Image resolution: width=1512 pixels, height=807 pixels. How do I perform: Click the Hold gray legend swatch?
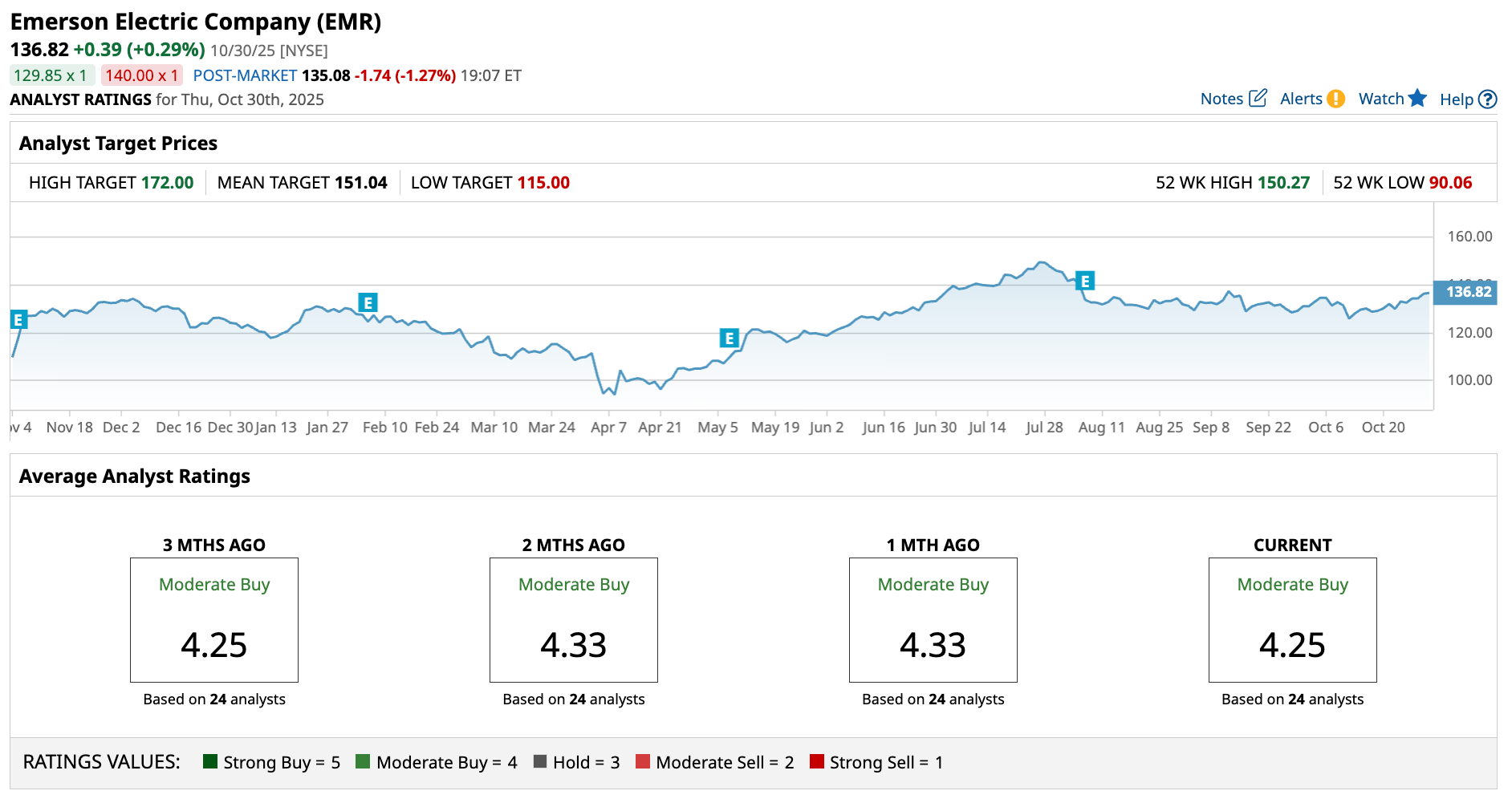pyautogui.click(x=540, y=761)
